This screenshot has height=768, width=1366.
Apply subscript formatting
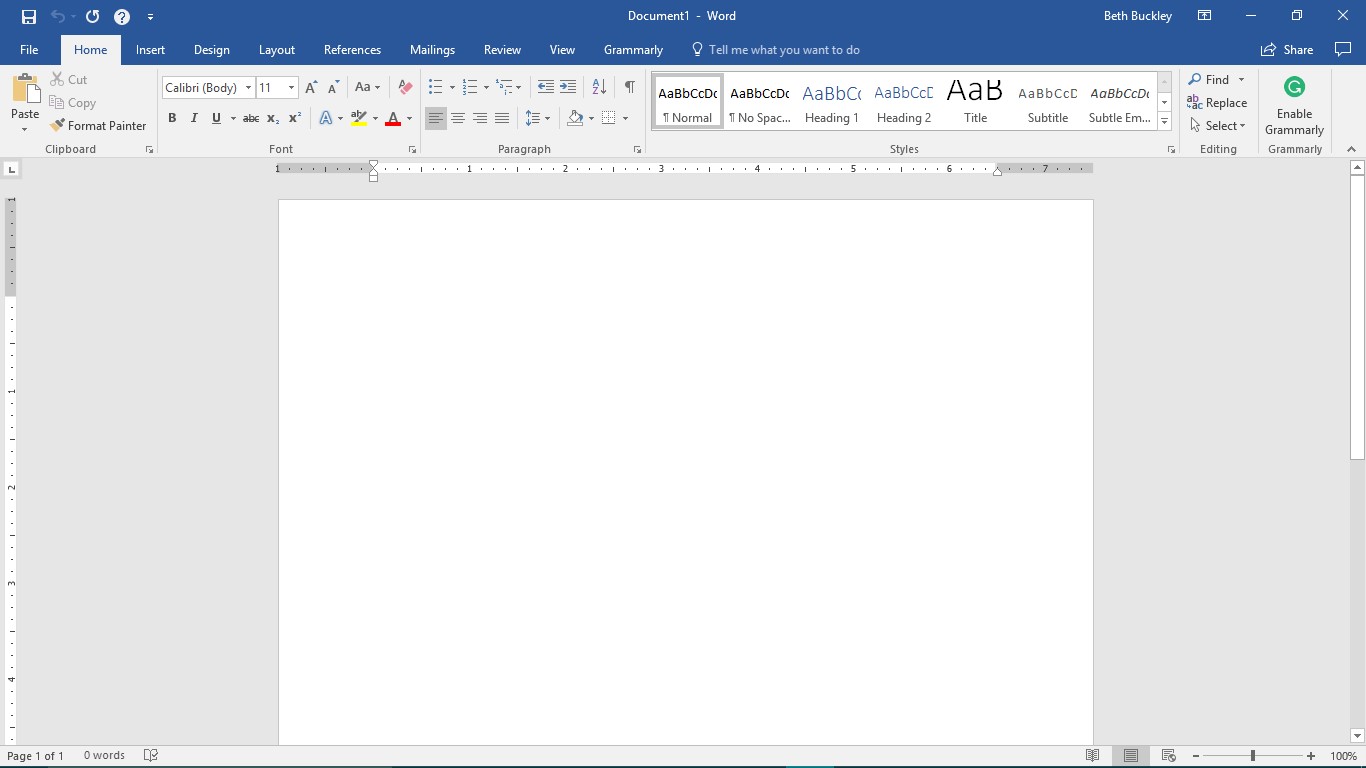click(272, 118)
